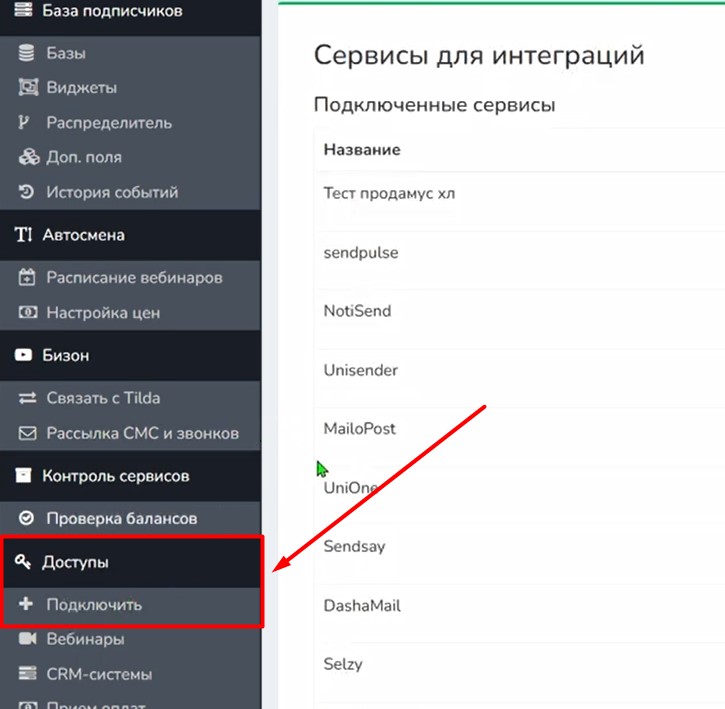The height and width of the screenshot is (709, 725).
Task: Open the Вебинары menu item
Action: tap(85, 639)
